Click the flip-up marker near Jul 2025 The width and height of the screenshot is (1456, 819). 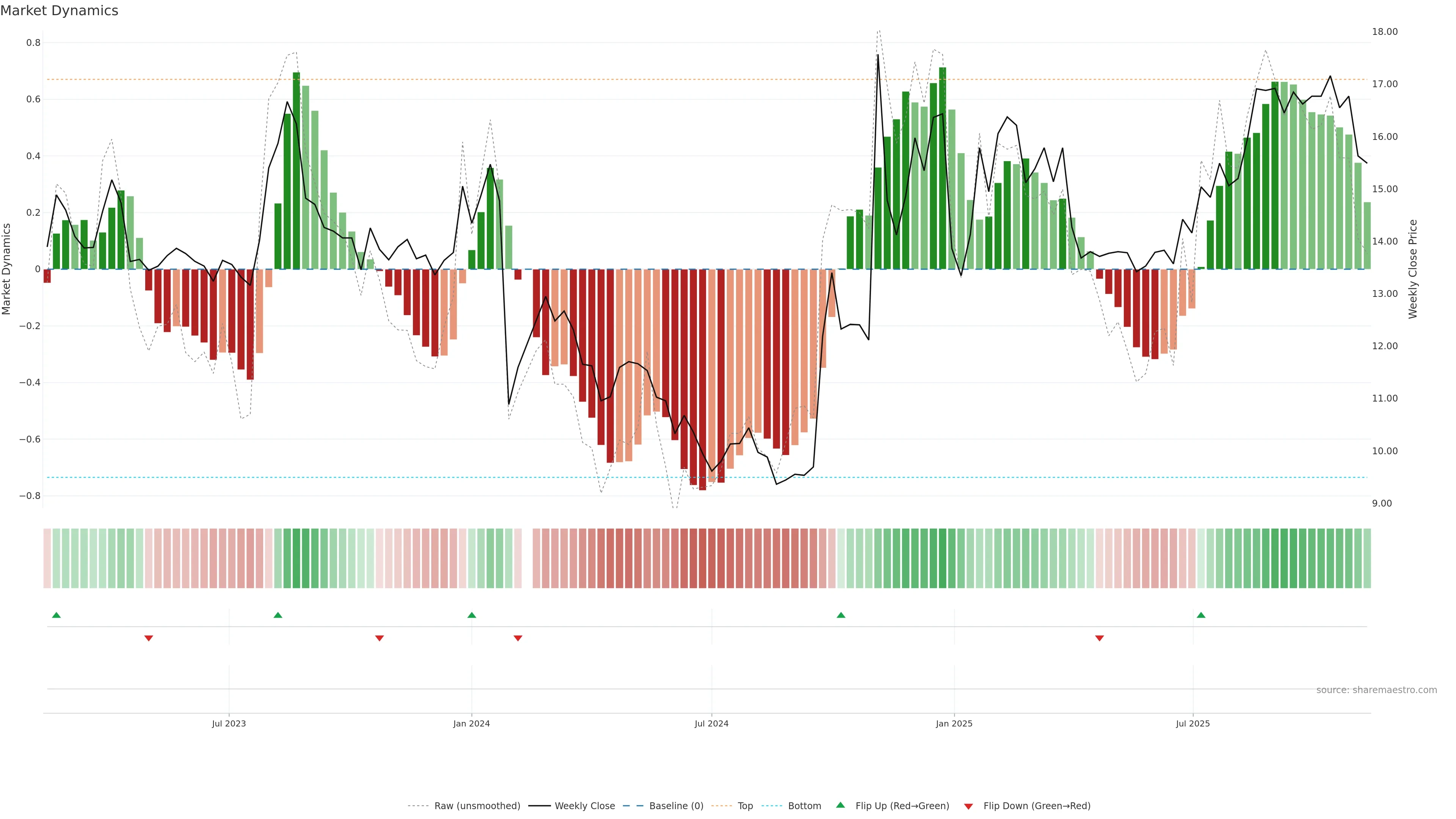[1201, 615]
